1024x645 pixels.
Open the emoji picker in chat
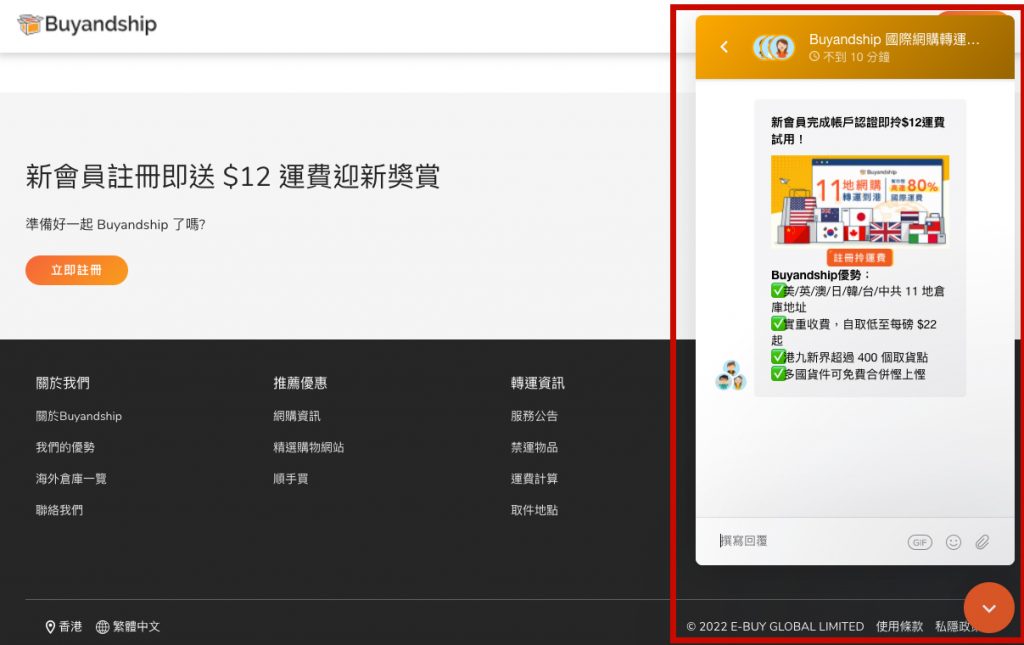(x=953, y=542)
